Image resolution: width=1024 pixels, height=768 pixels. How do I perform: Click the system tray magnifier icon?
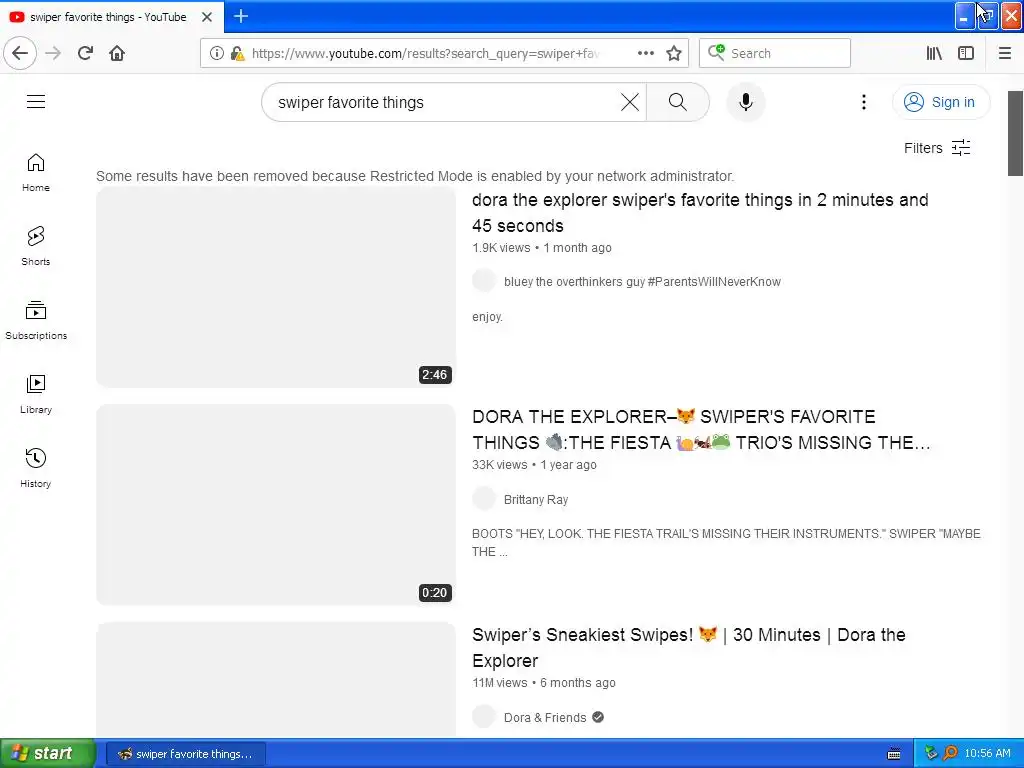coord(950,753)
